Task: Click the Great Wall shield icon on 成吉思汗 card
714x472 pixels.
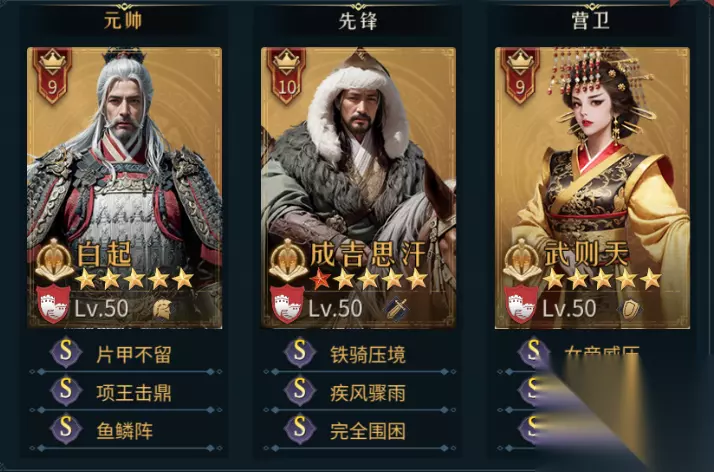Action: [x=288, y=304]
